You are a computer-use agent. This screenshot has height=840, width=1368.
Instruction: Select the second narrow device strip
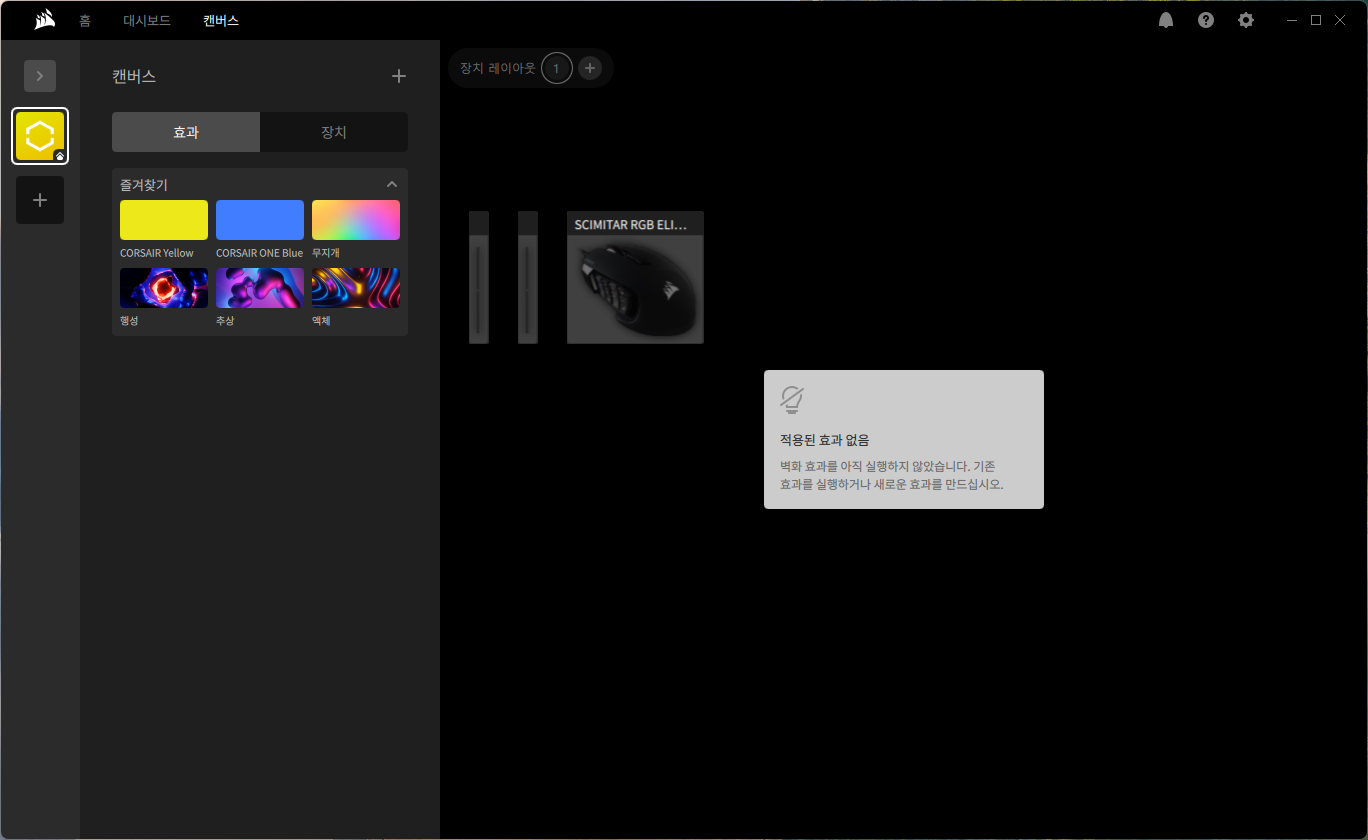point(528,277)
